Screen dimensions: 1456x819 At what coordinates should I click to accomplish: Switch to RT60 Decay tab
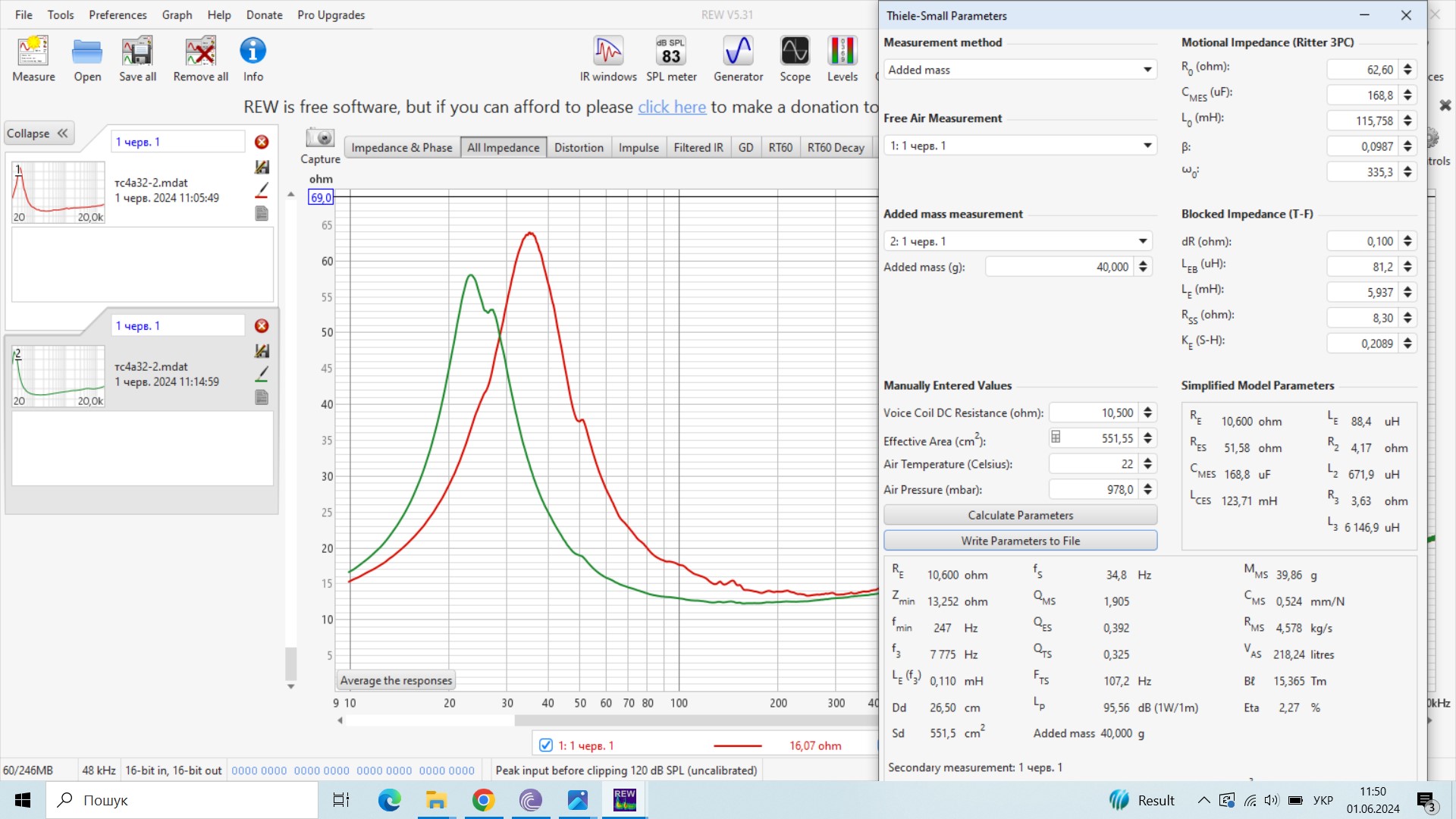click(836, 147)
